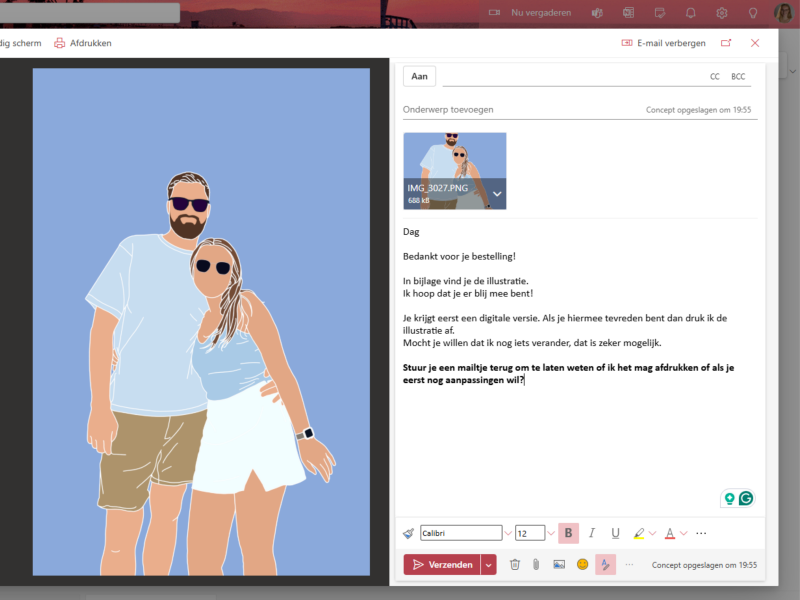Click the format painter icon
The image size is (800, 600).
pyautogui.click(x=409, y=533)
